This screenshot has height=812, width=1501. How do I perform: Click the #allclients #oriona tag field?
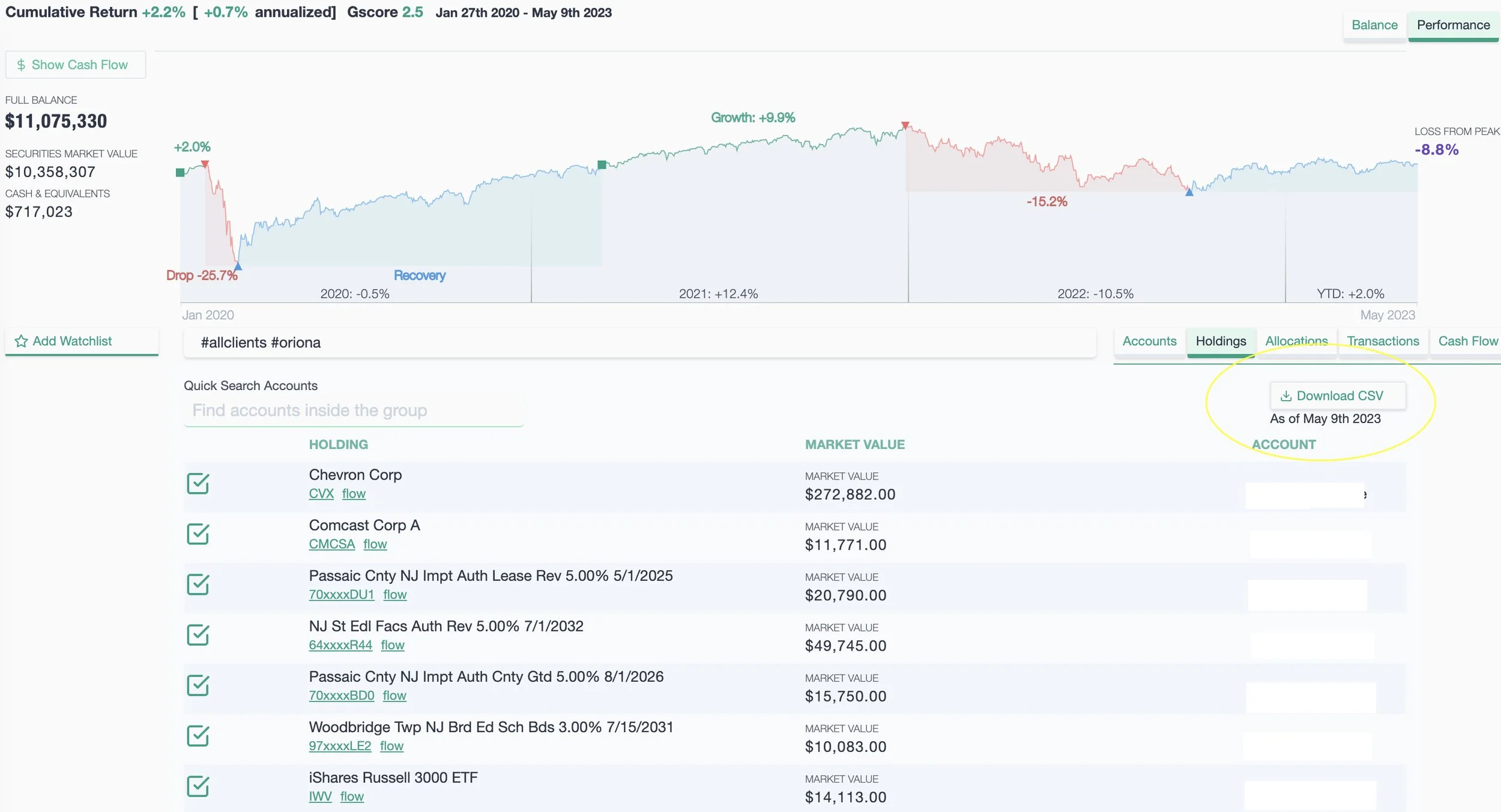639,343
